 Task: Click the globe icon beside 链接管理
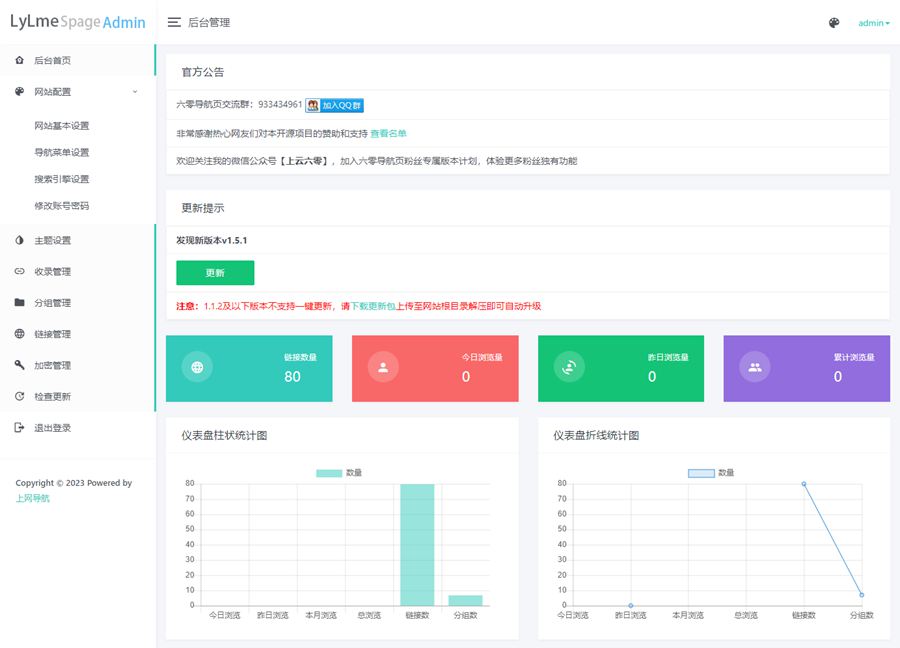(x=20, y=334)
